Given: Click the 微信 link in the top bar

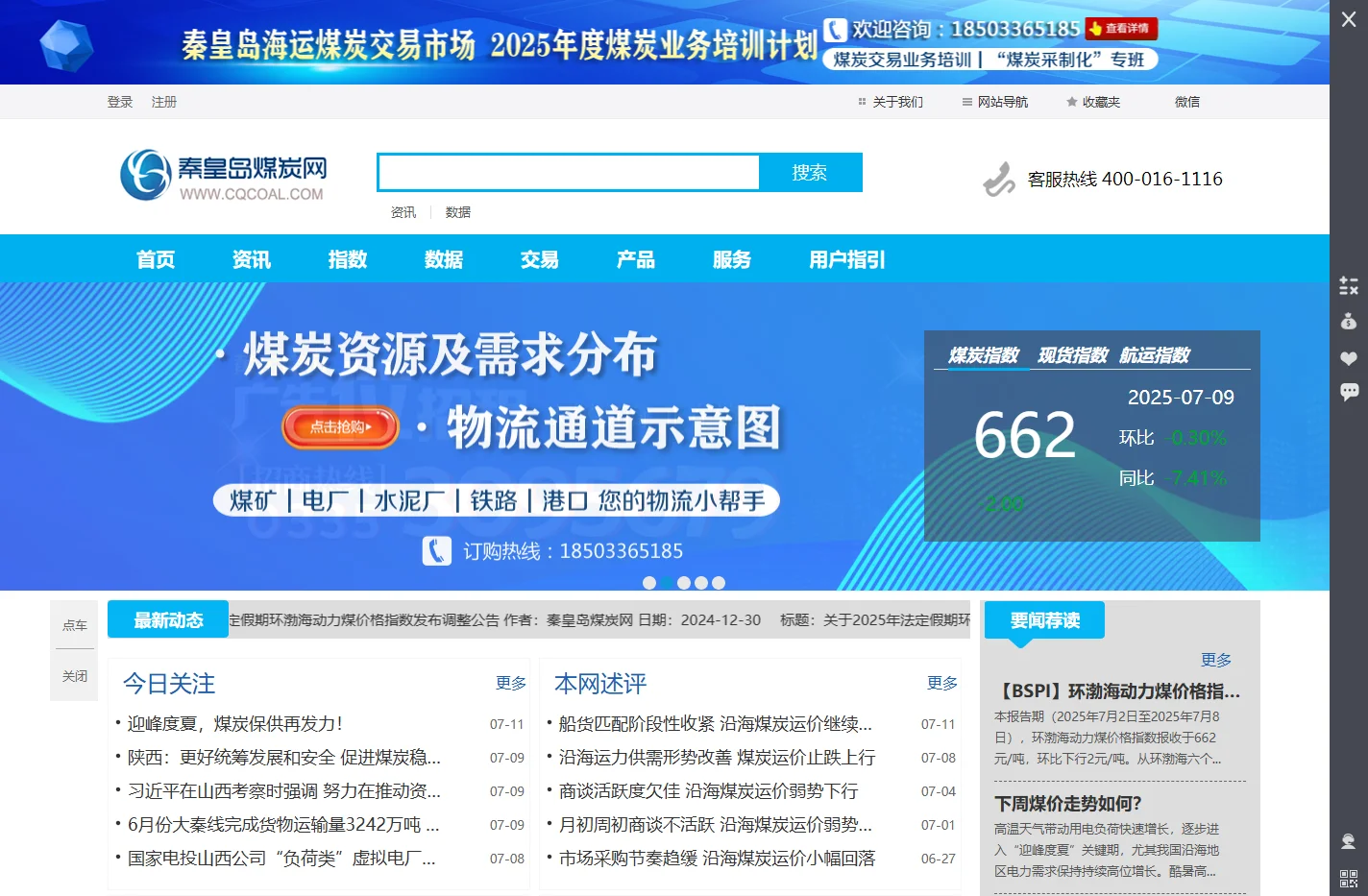Looking at the screenshot, I should (x=1187, y=102).
